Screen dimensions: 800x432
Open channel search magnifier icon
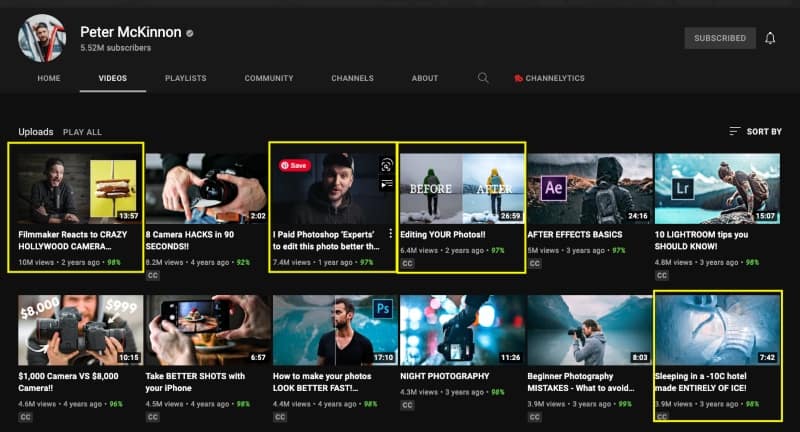[483, 78]
